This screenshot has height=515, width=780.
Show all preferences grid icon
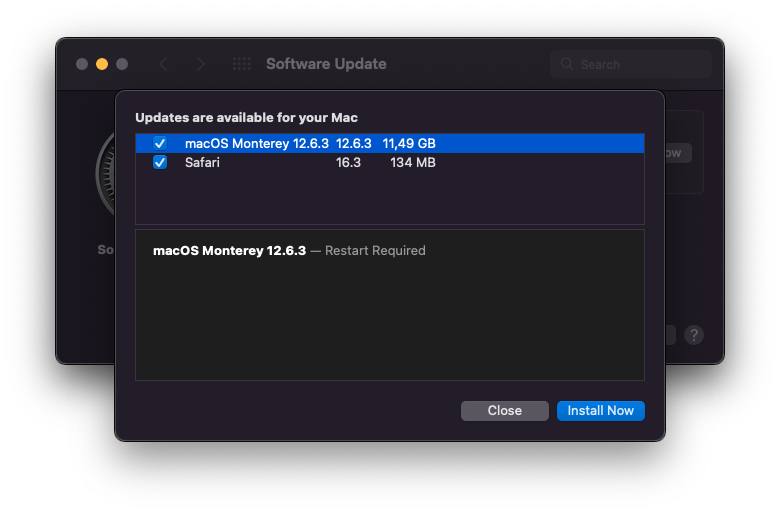242,64
